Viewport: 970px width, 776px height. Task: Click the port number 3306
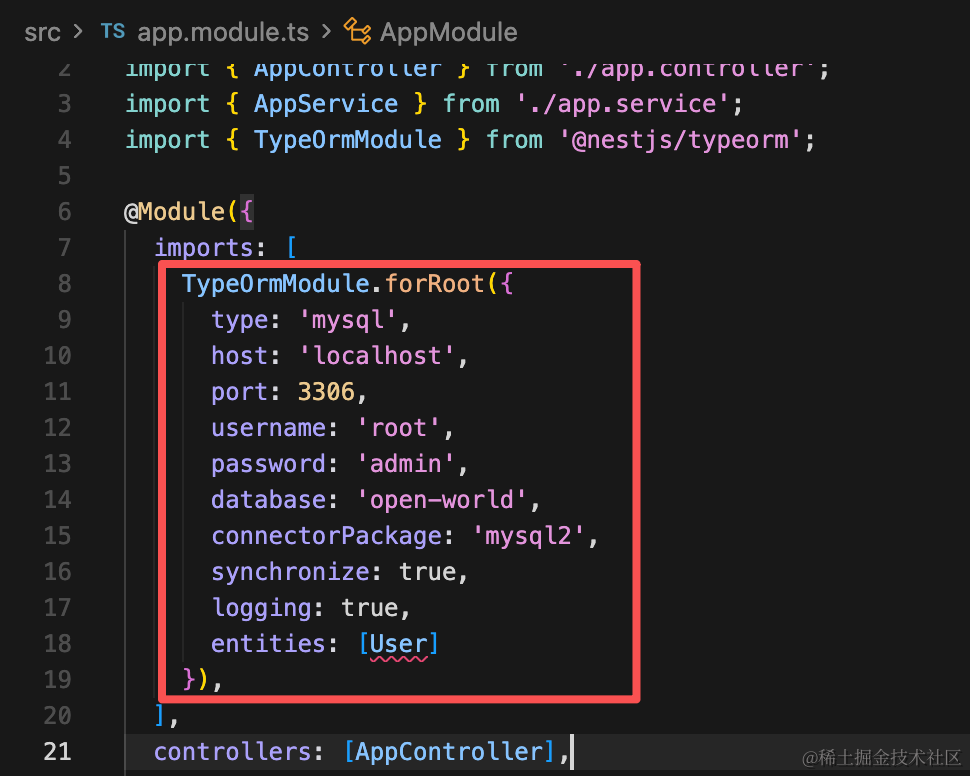point(327,392)
